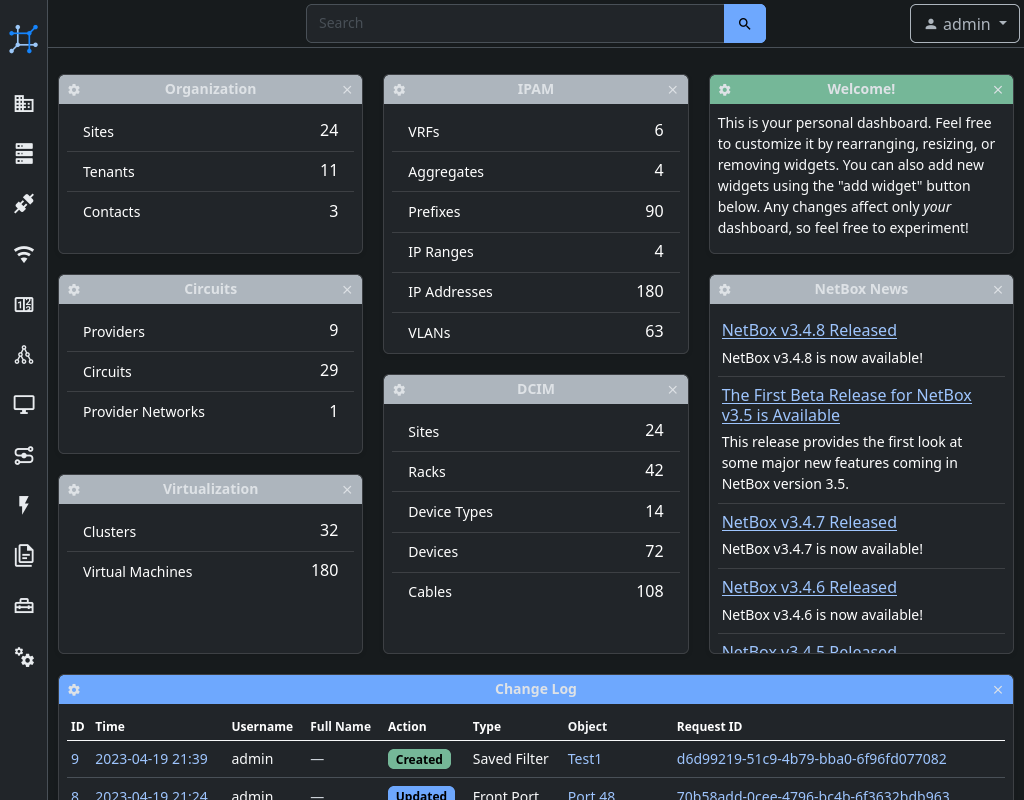Open the Organization section in the sidebar
The width and height of the screenshot is (1024, 800).
[x=24, y=103]
